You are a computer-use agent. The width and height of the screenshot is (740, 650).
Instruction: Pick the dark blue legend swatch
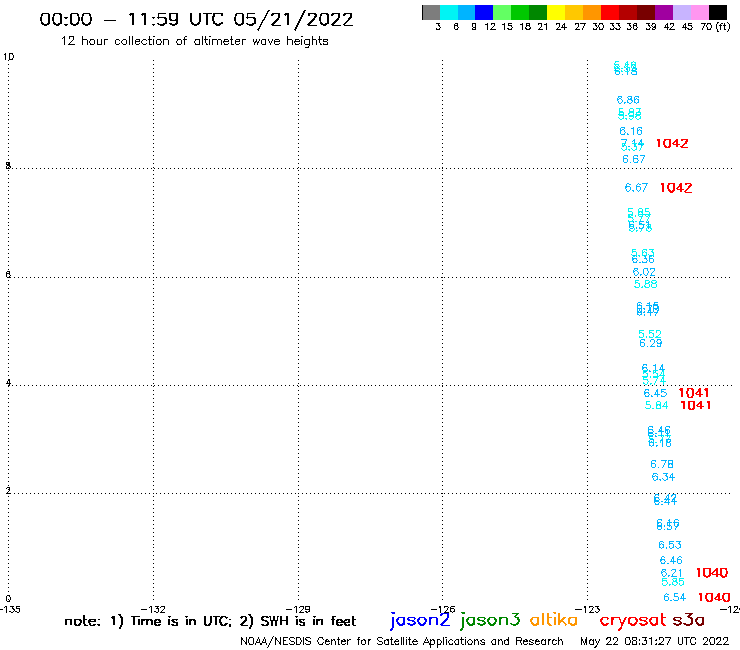pos(484,12)
